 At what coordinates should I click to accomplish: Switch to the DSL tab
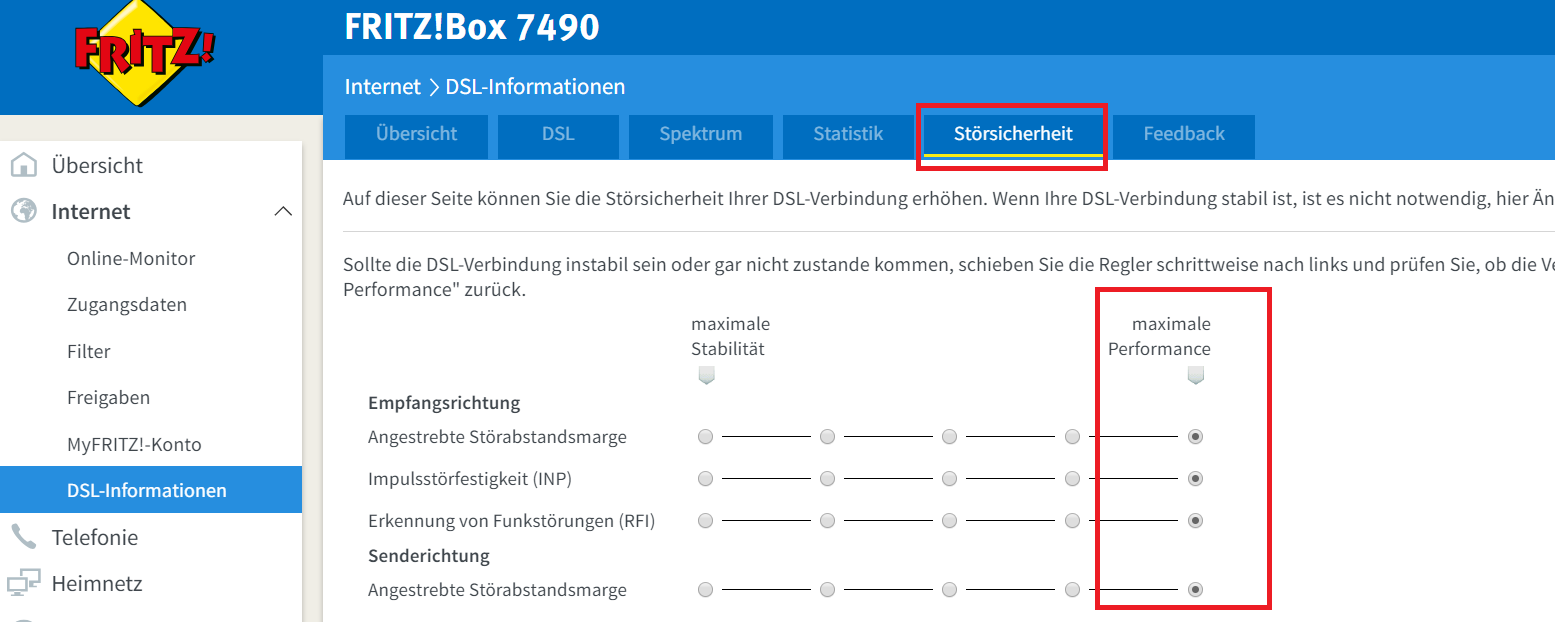[558, 137]
